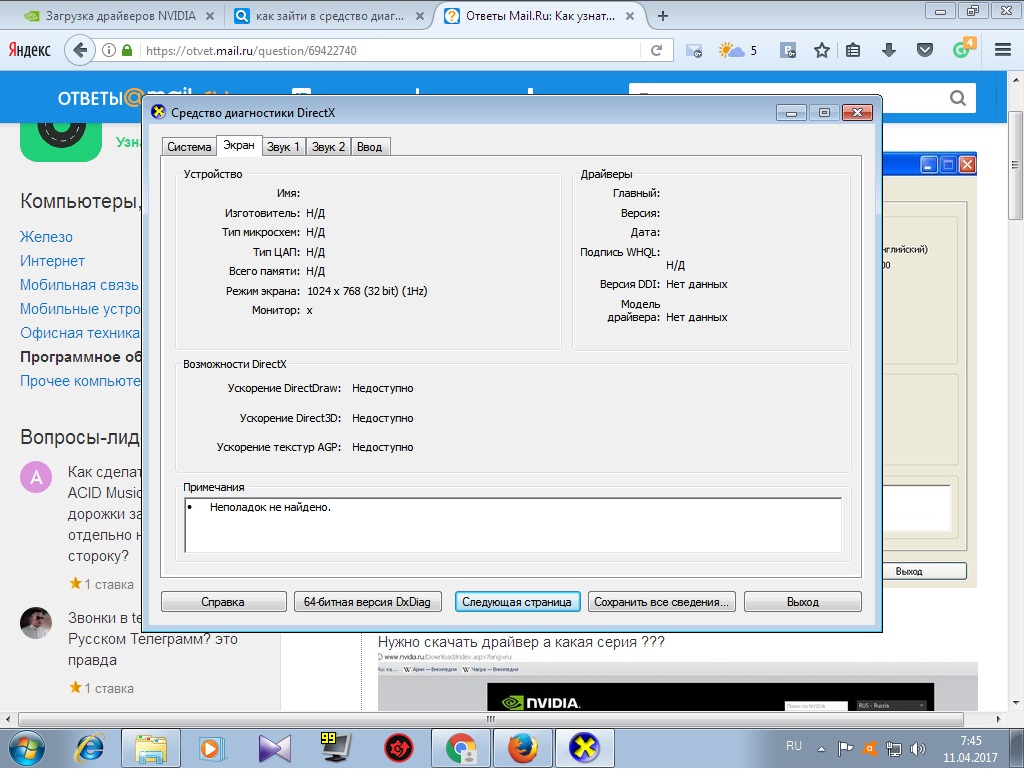1024x770 pixels.
Task: Switch to the Система tab
Action: tap(189, 147)
